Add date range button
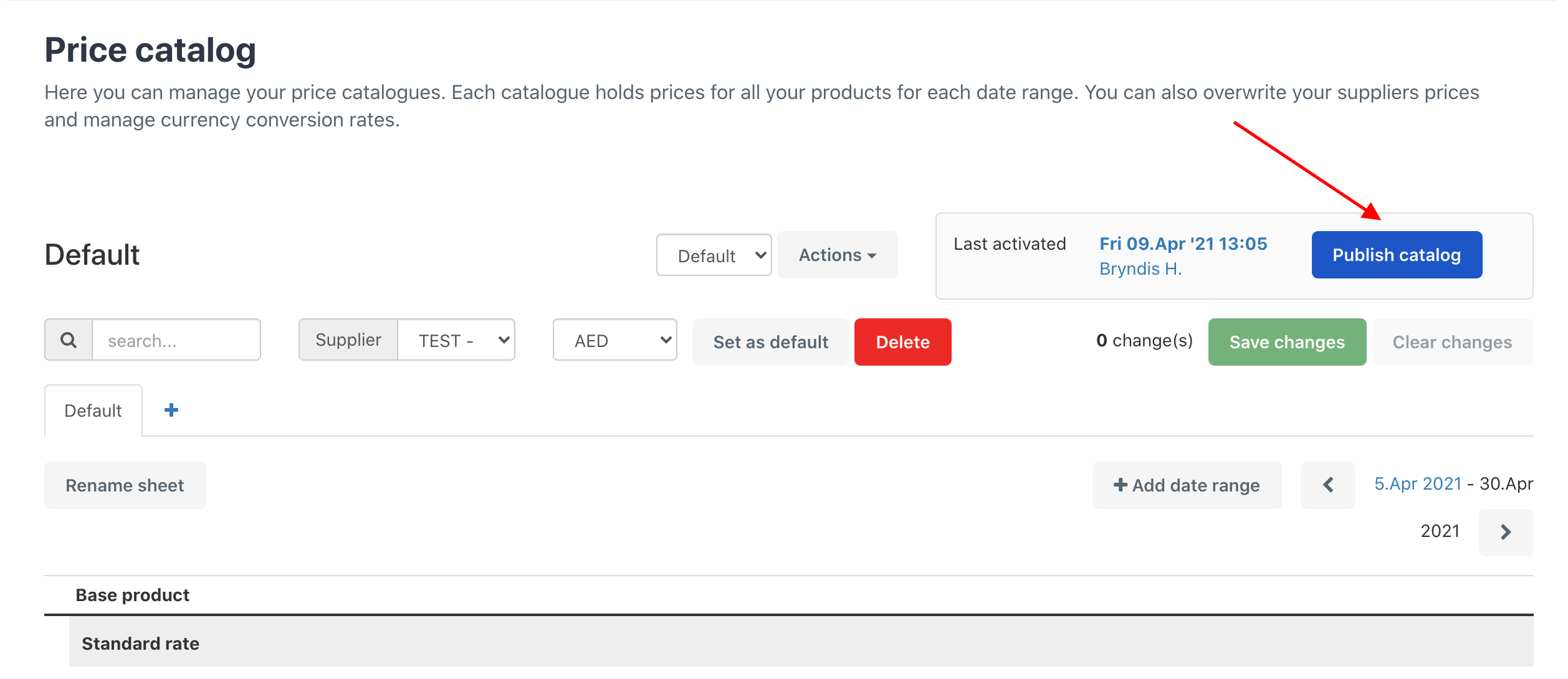The width and height of the screenshot is (1568, 679). (1187, 485)
